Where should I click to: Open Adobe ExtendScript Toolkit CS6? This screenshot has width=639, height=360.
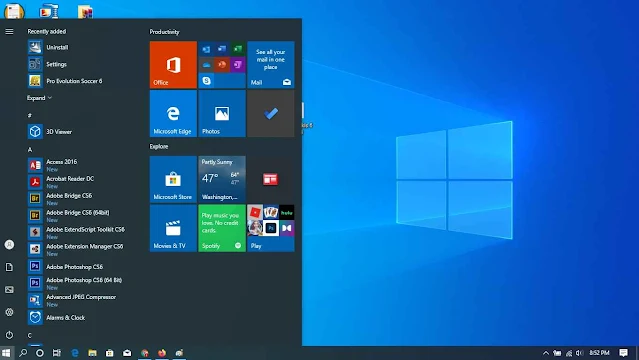(x=84, y=233)
